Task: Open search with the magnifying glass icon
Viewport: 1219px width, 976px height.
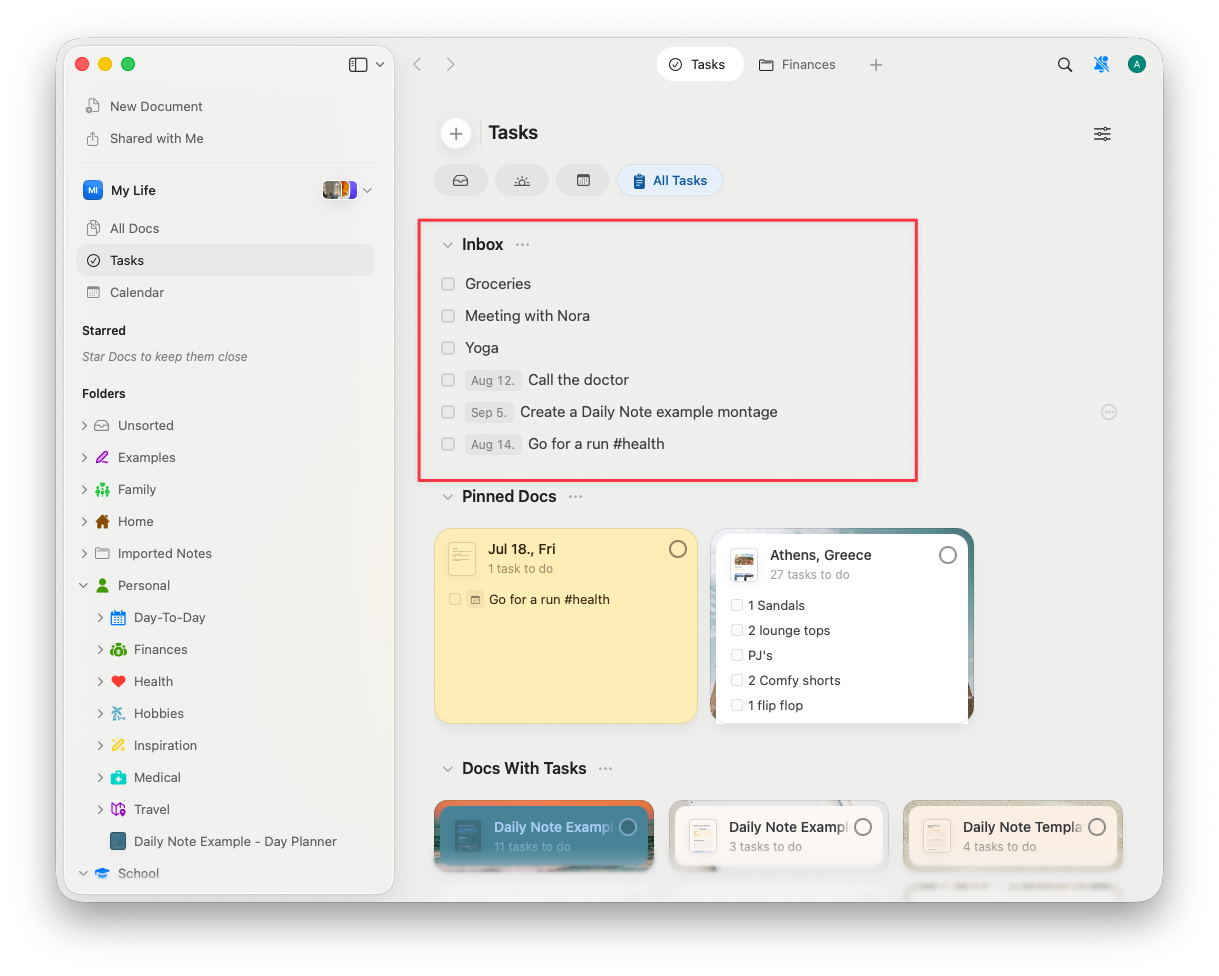Action: (x=1064, y=64)
